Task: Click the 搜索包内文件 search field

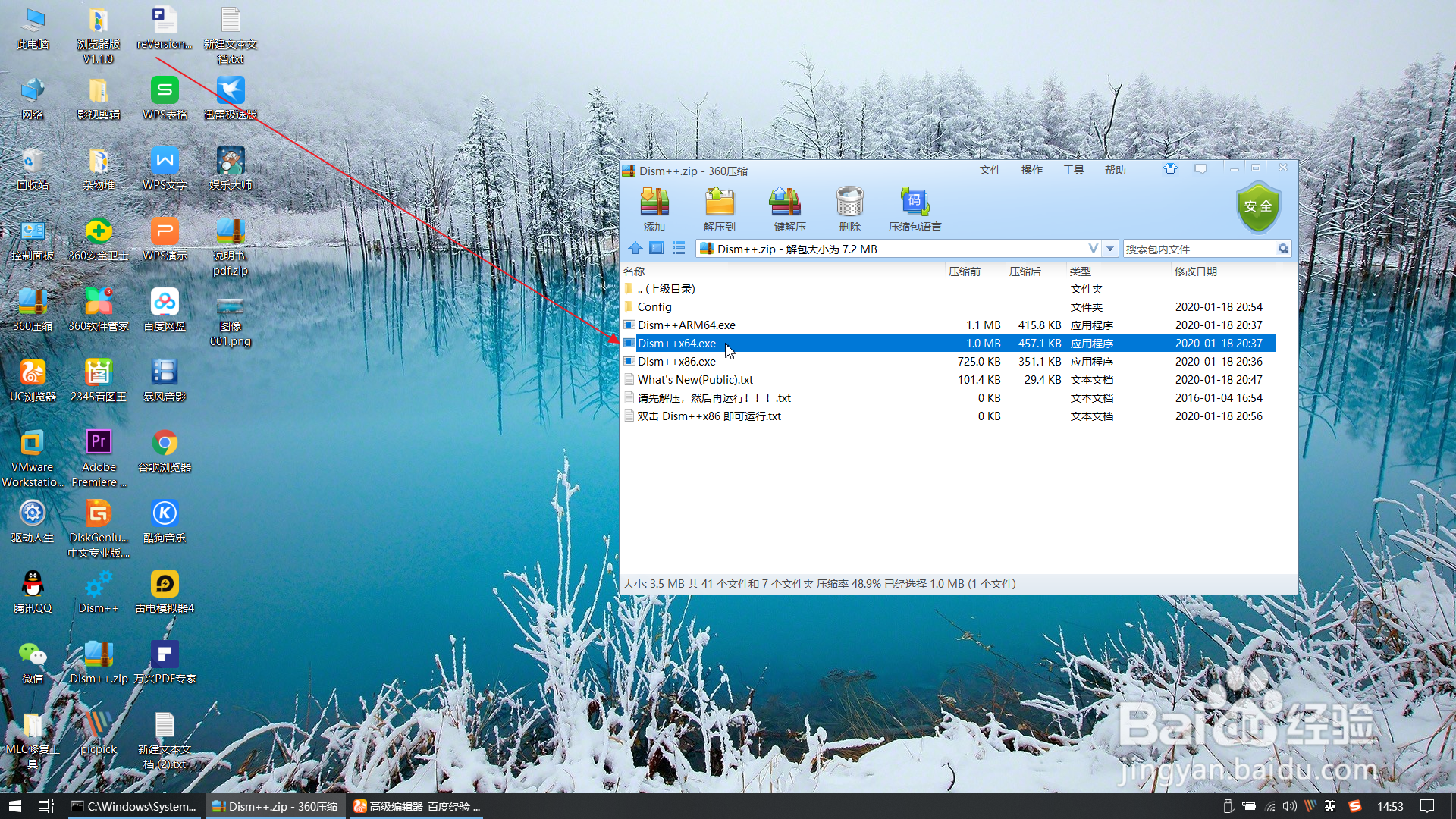Action: point(1198,249)
